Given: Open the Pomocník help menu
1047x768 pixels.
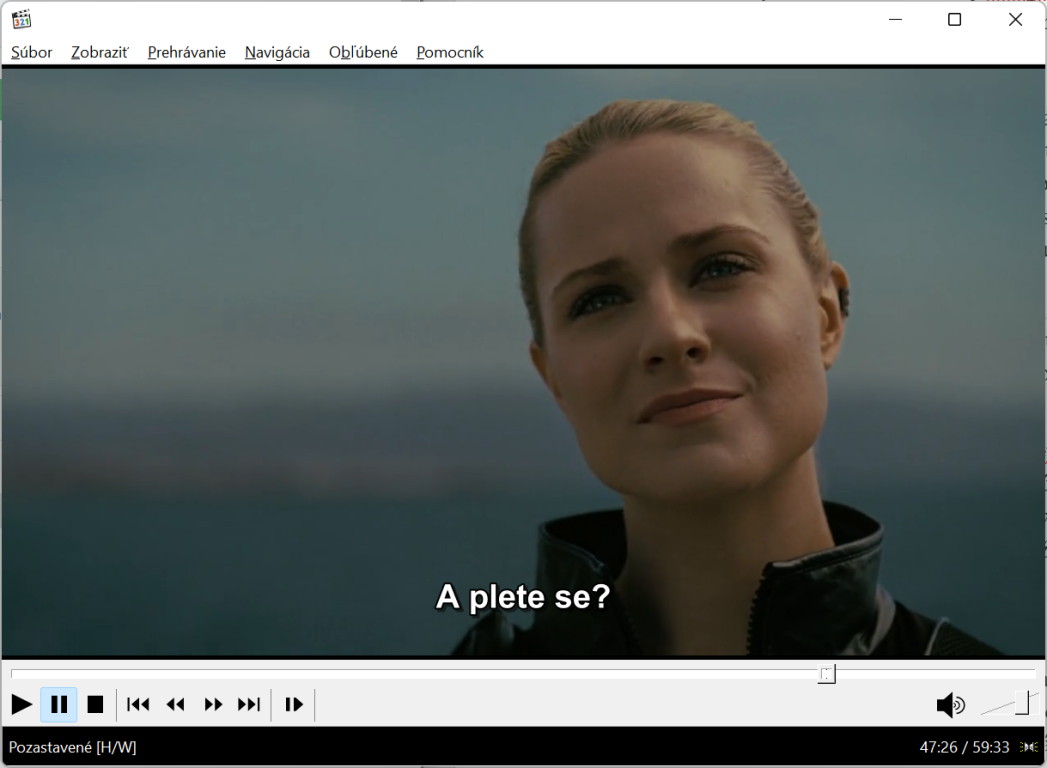Looking at the screenshot, I should tap(450, 52).
